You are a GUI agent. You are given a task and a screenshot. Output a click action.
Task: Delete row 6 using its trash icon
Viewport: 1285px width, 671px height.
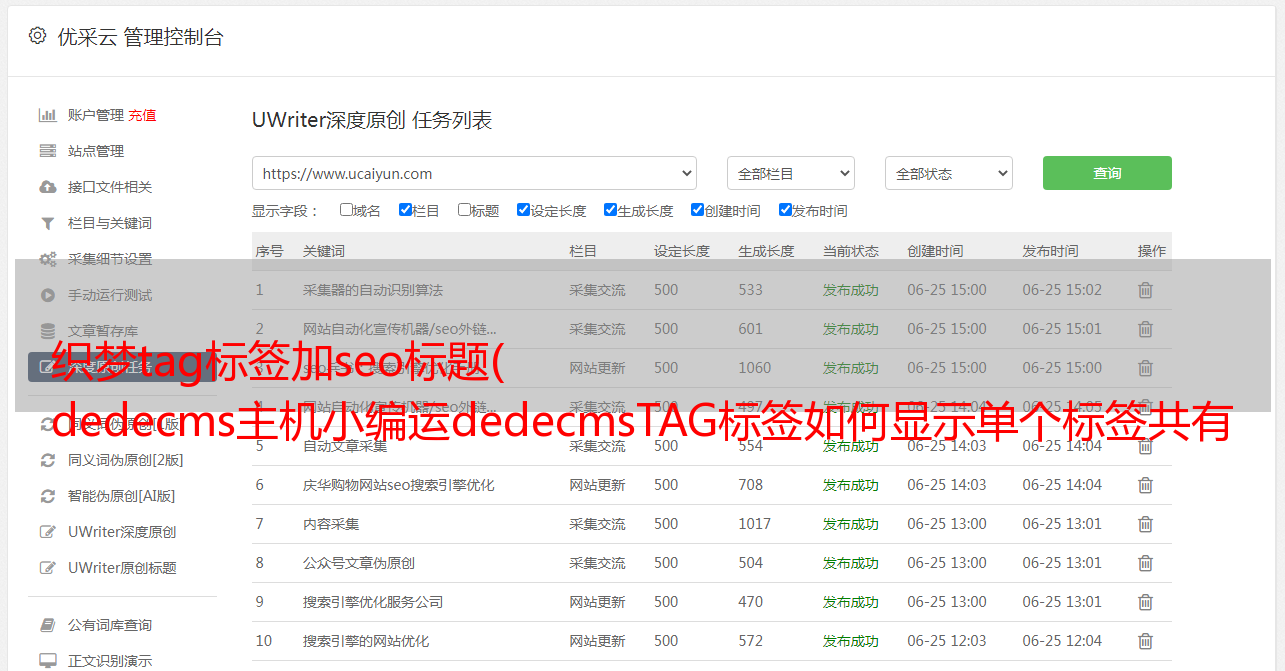tap(1145, 485)
